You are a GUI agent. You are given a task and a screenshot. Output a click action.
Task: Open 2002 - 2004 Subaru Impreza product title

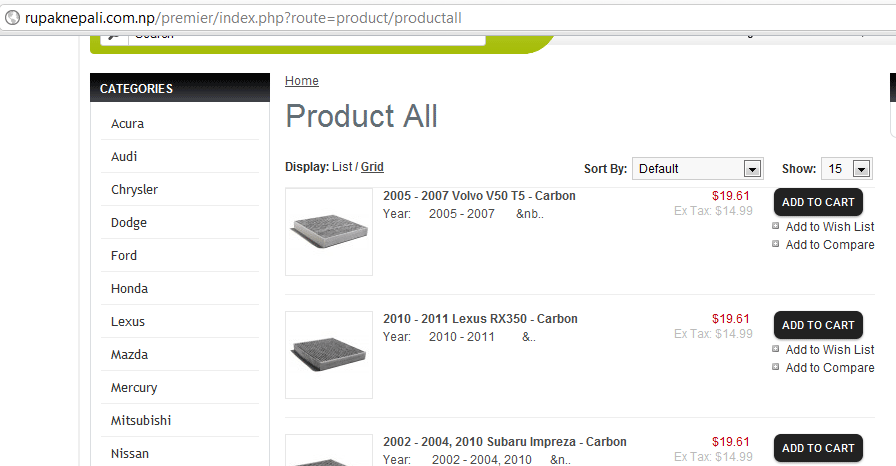click(x=504, y=442)
